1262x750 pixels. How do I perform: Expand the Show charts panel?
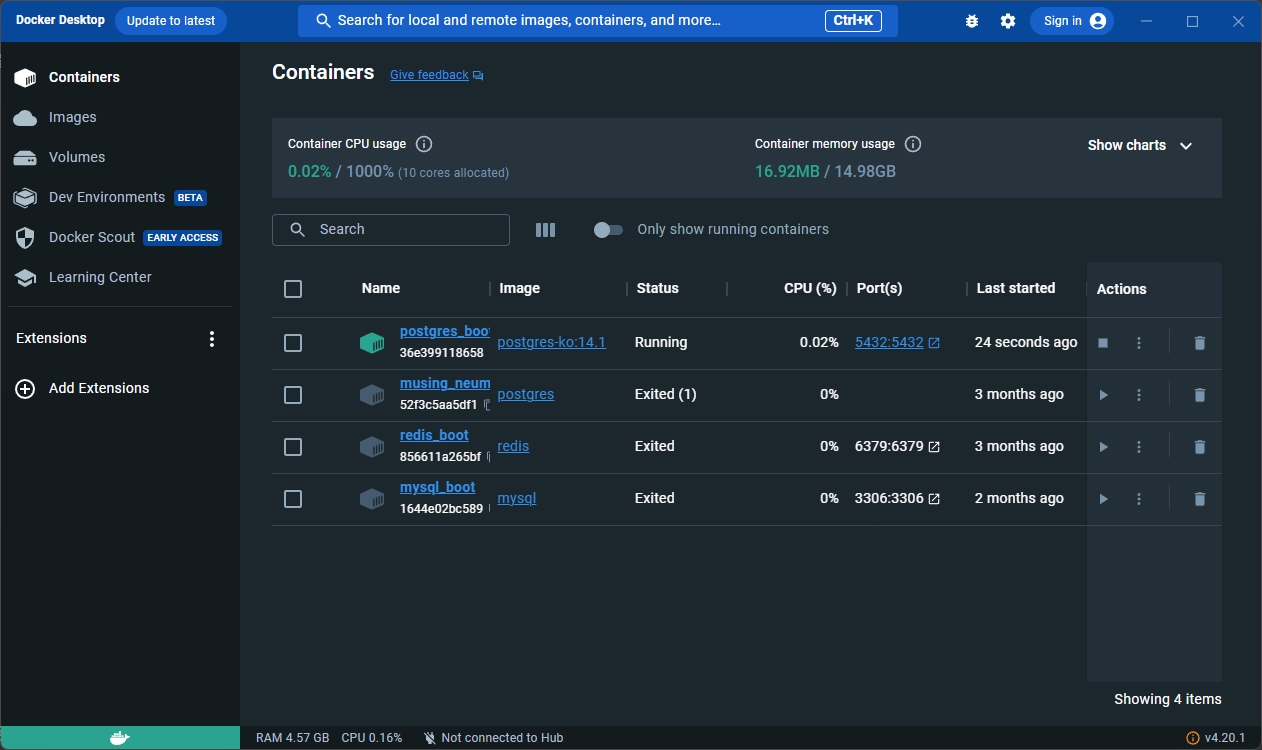1140,145
